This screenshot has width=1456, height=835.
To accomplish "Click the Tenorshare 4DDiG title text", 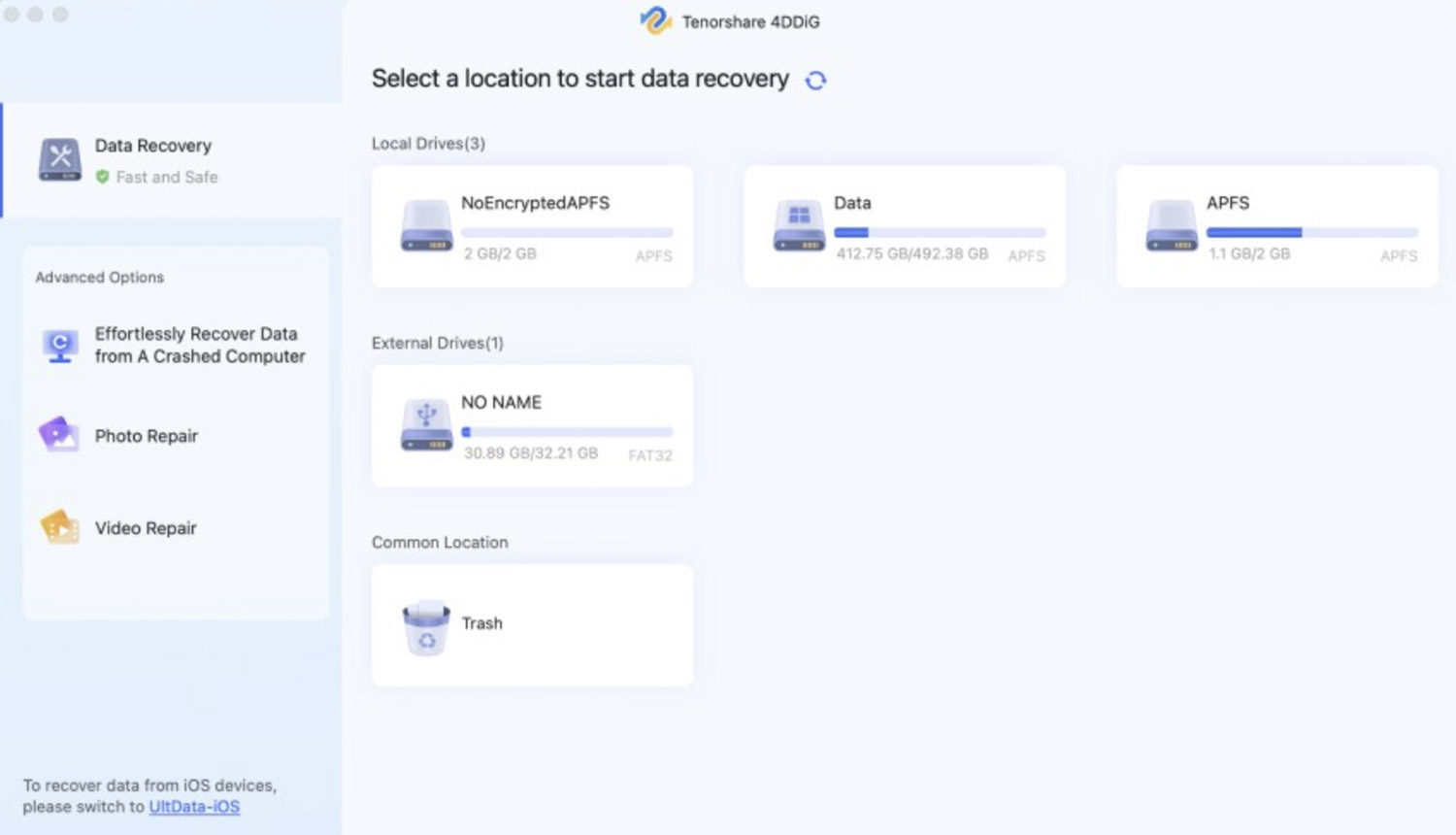I will 750,21.
